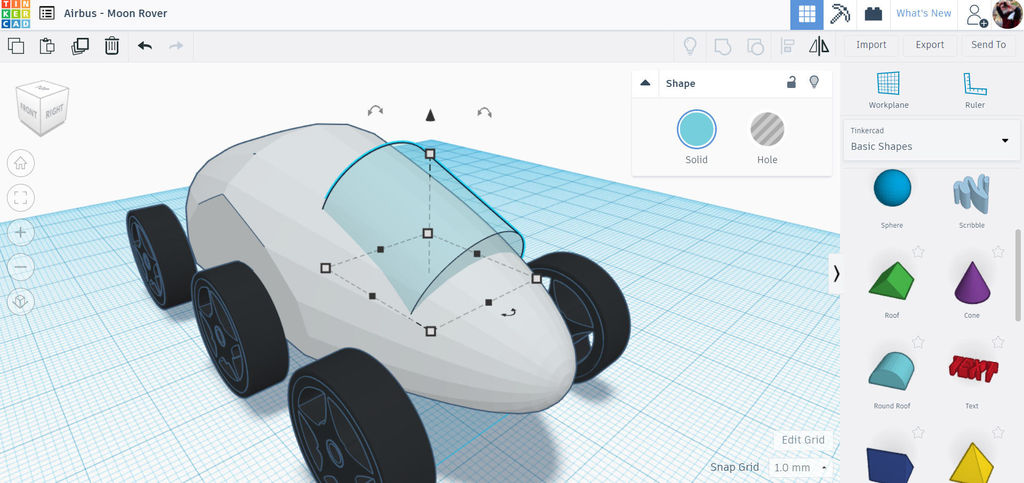Image resolution: width=1024 pixels, height=483 pixels.
Task: Click the view cube RIGHT face
Action: tap(55, 112)
